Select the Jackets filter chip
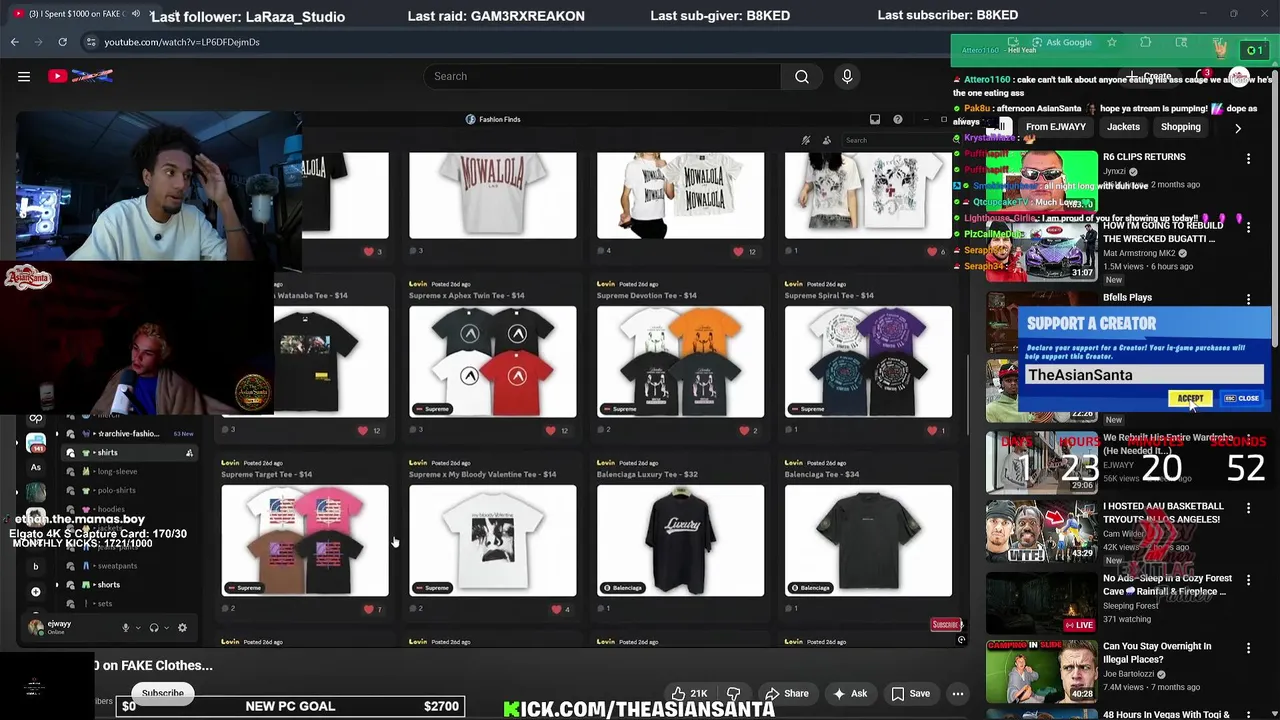 pos(1123,127)
